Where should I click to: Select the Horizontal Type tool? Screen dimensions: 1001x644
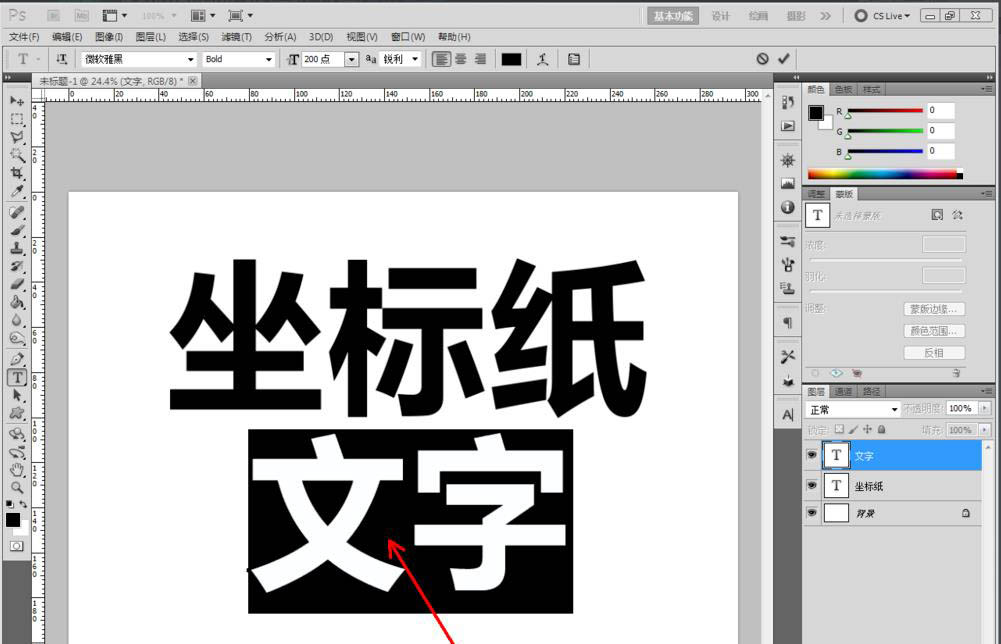click(16, 377)
